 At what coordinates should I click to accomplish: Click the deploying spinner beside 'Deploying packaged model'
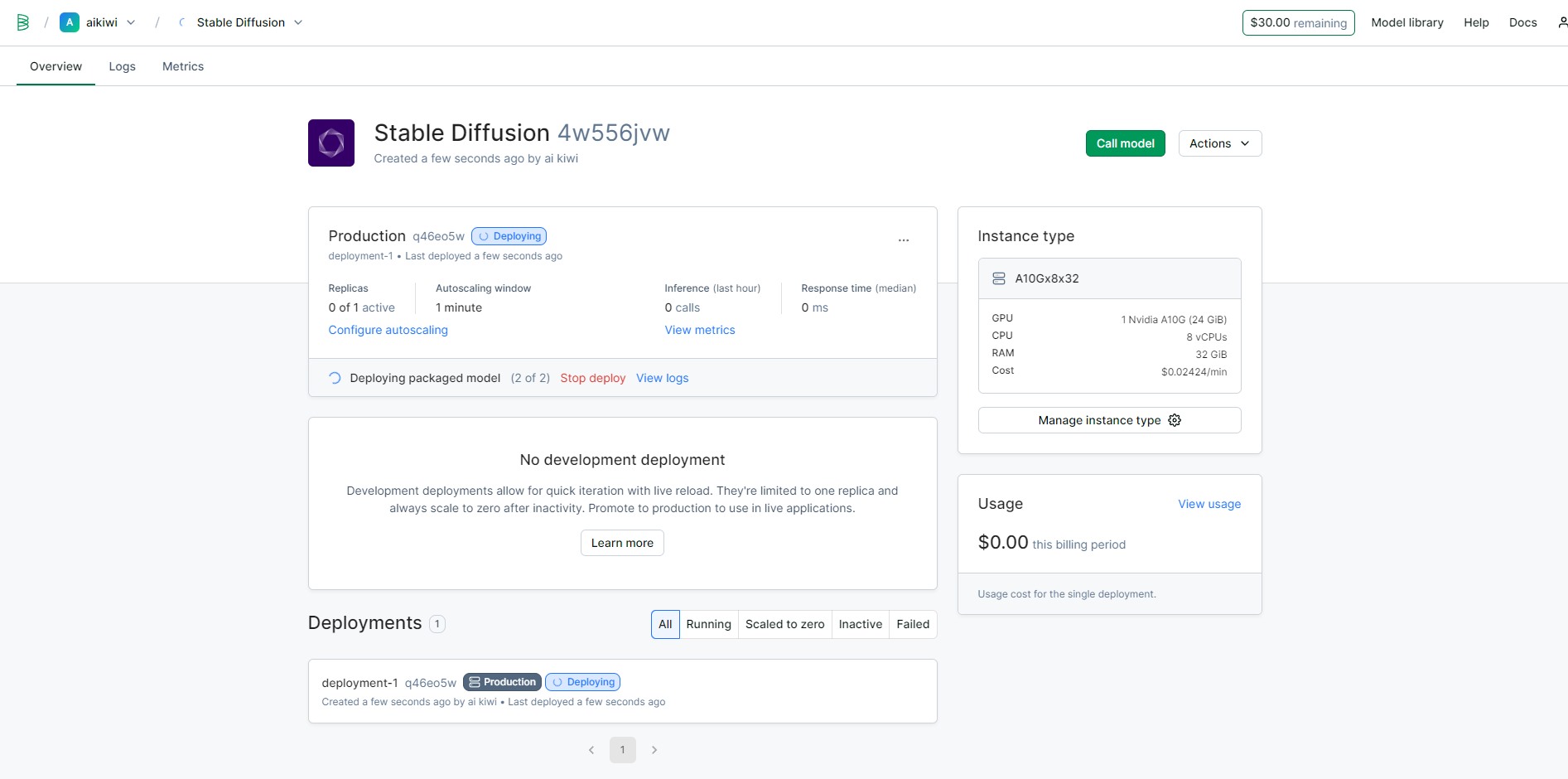(335, 378)
